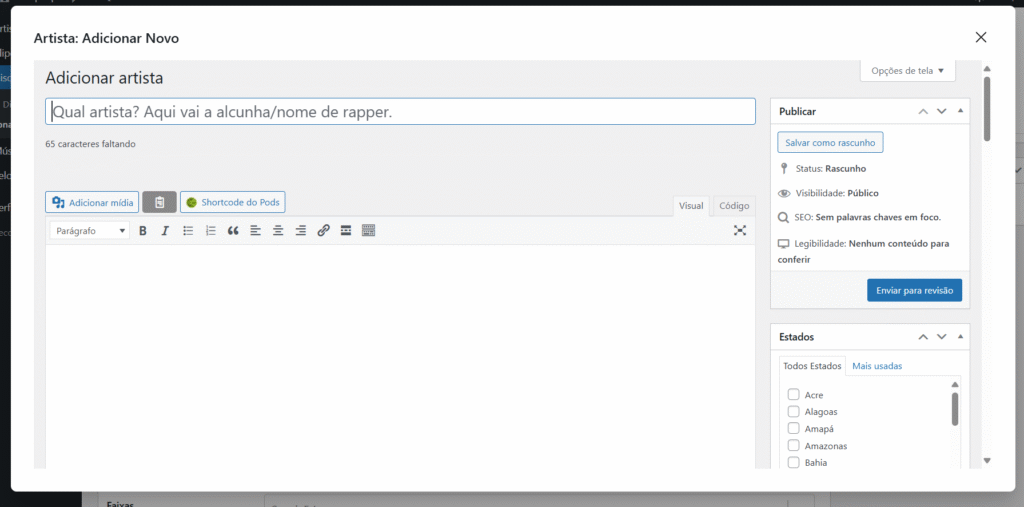
Task: Expand the Opções de tela panel
Action: [x=907, y=71]
